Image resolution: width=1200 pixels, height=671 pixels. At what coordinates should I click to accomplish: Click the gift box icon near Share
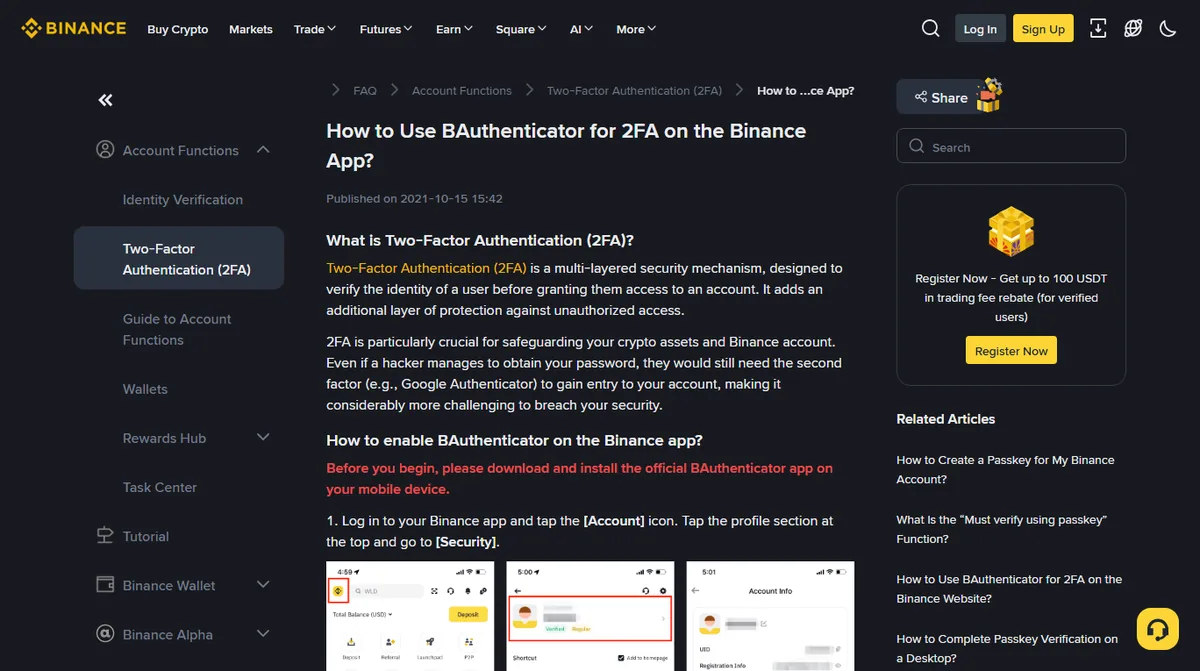(989, 95)
